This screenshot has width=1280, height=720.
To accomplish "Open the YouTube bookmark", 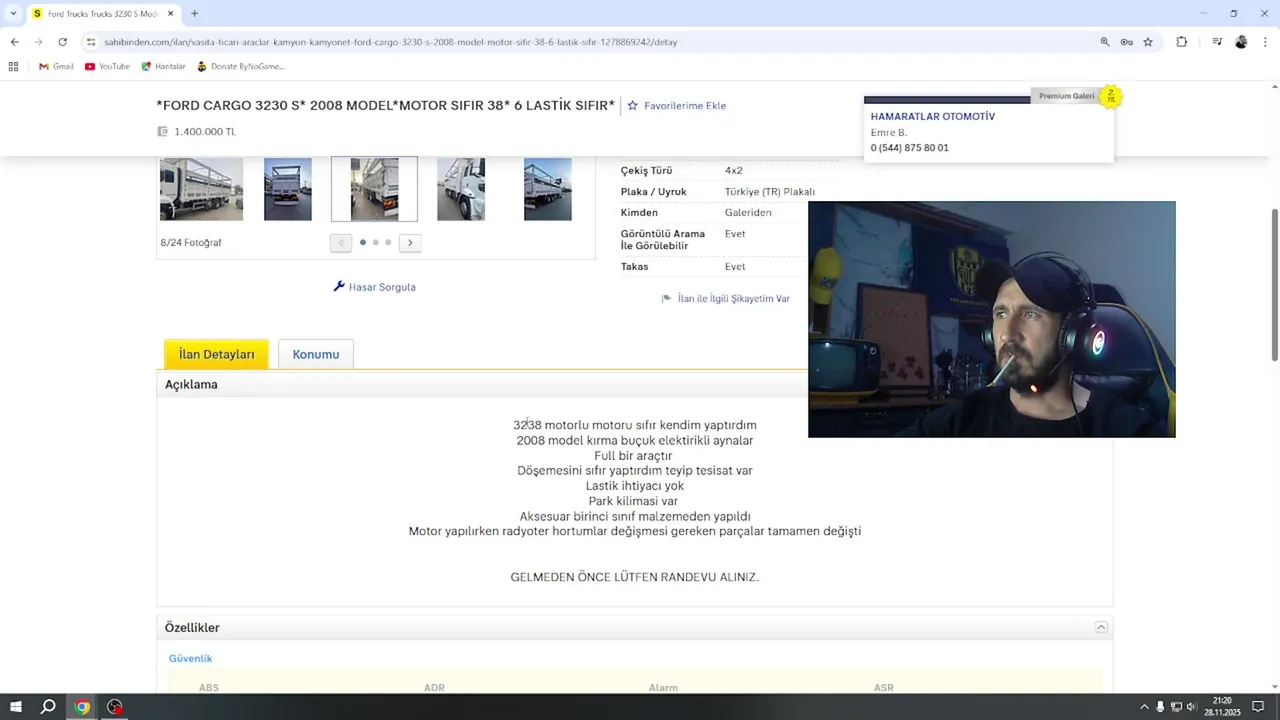I will (x=107, y=66).
